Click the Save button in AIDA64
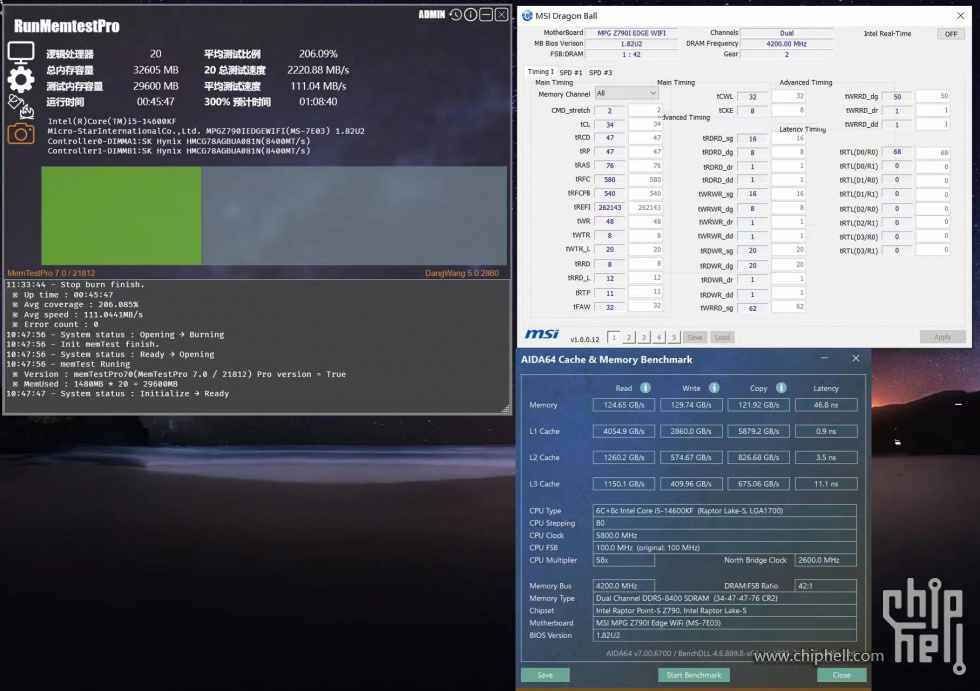 point(545,675)
